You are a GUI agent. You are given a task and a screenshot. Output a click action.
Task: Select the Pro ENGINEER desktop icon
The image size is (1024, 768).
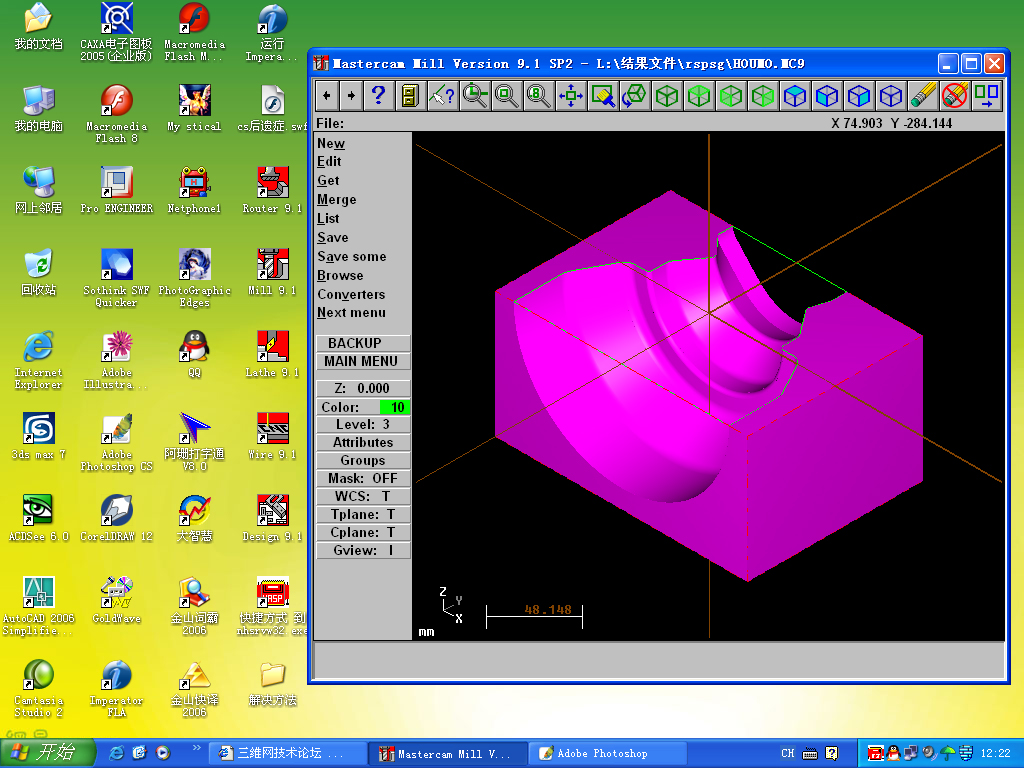(x=116, y=191)
